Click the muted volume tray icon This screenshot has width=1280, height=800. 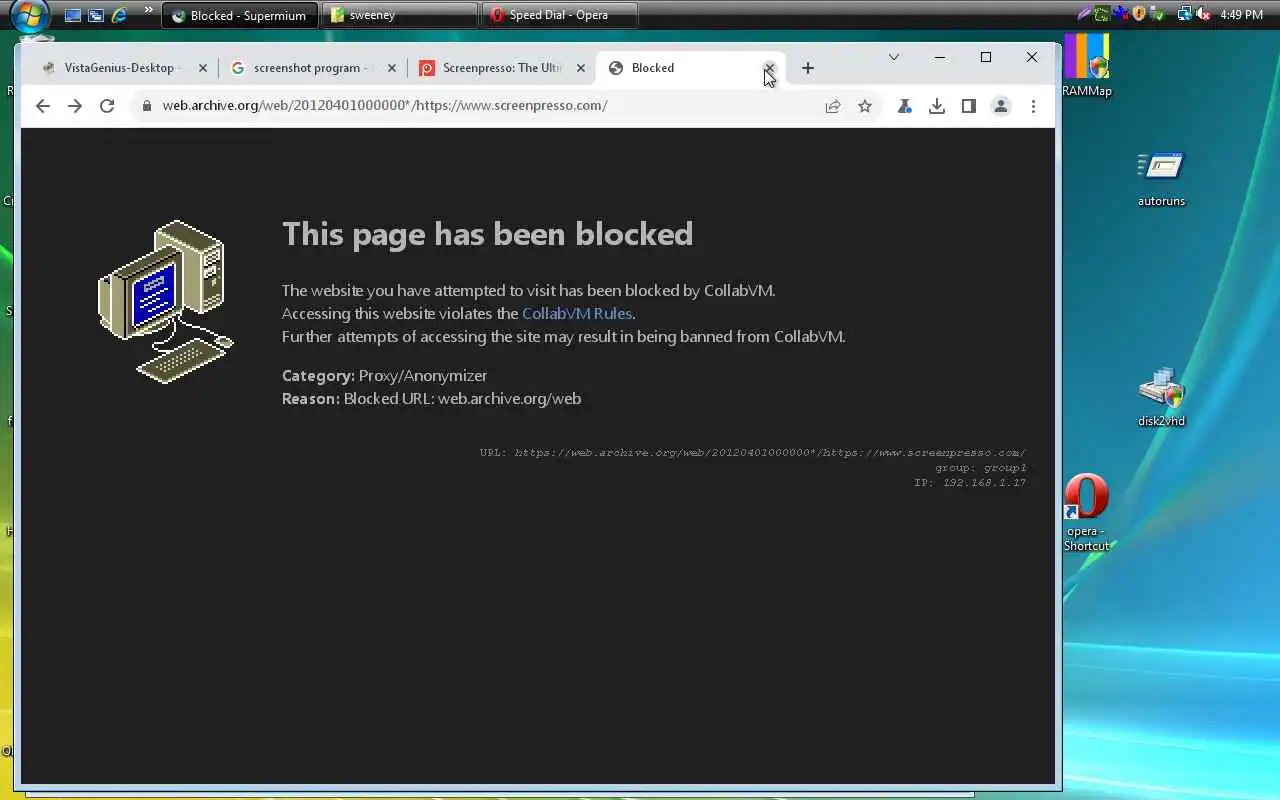(x=1203, y=14)
